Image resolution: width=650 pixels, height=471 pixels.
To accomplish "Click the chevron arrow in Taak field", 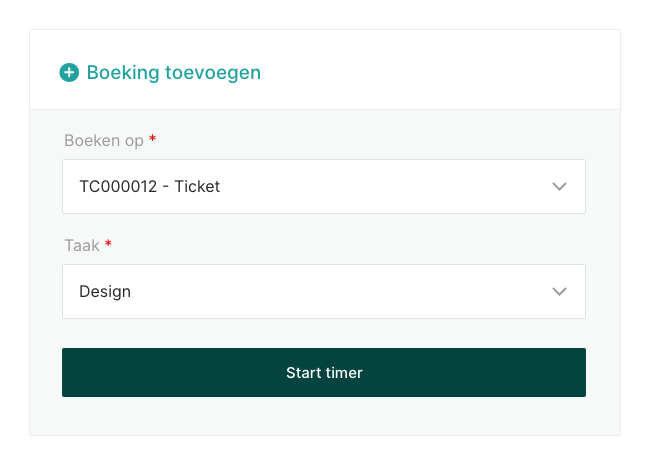I will tap(559, 291).
